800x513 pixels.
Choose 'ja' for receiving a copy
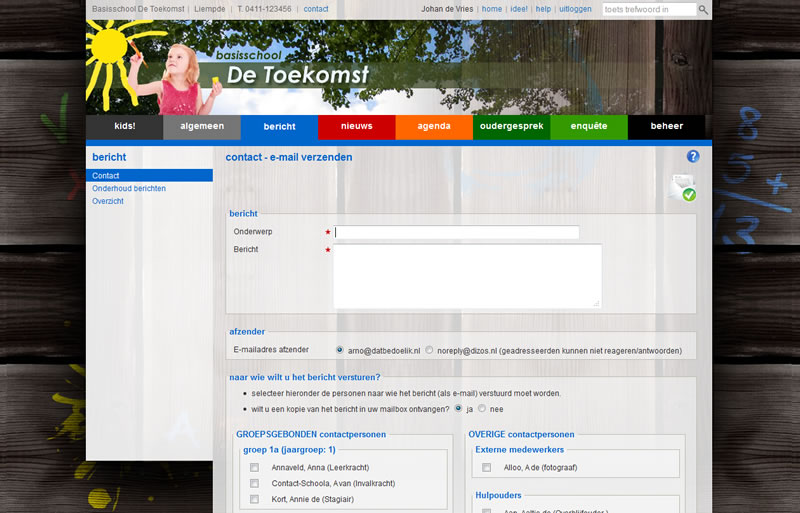point(459,408)
